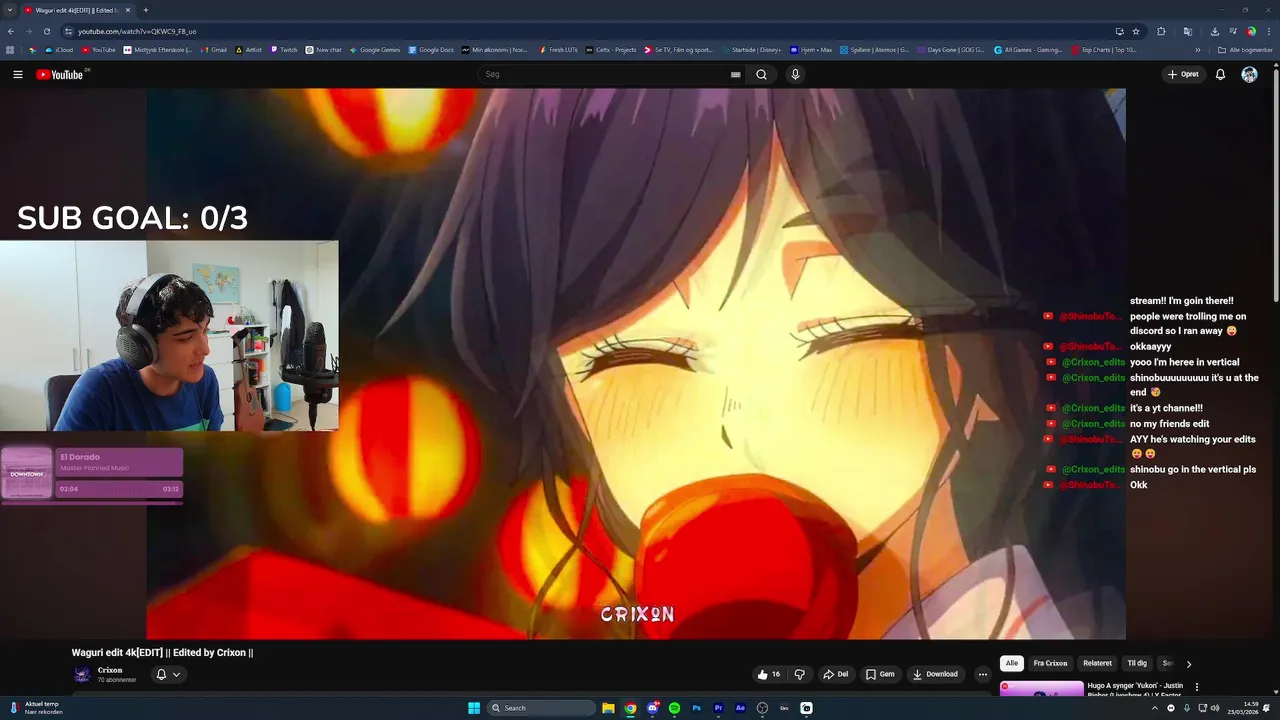Click the Windows taskbar Search box
Screen dimensions: 1280x720
coord(540,708)
